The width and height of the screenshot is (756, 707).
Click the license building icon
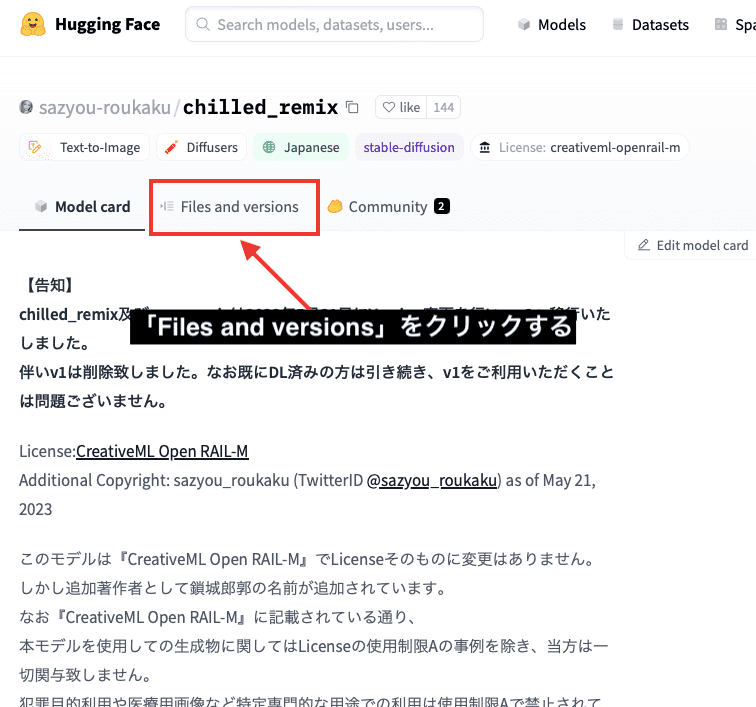(485, 147)
